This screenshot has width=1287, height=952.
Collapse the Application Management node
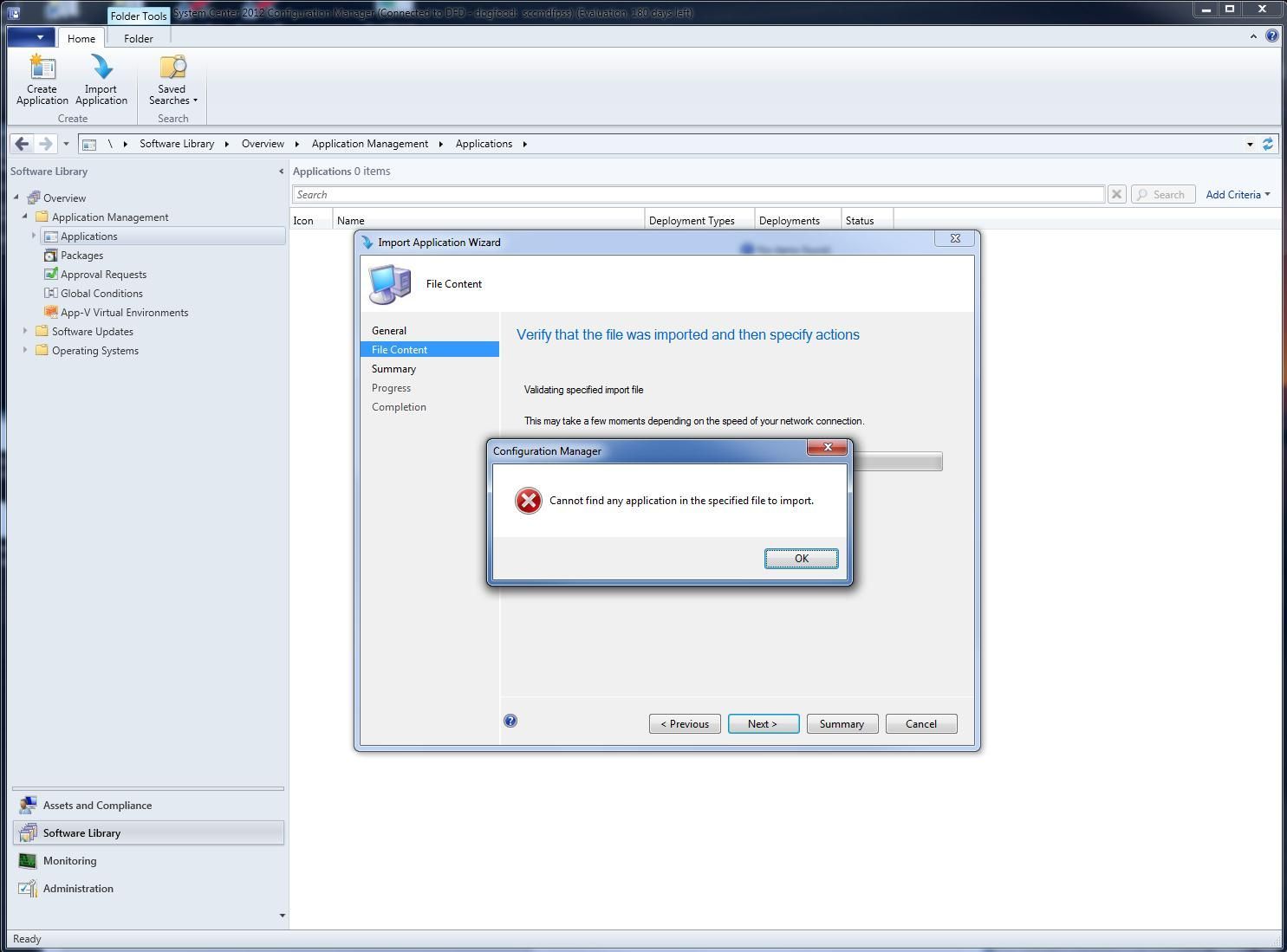(25, 217)
